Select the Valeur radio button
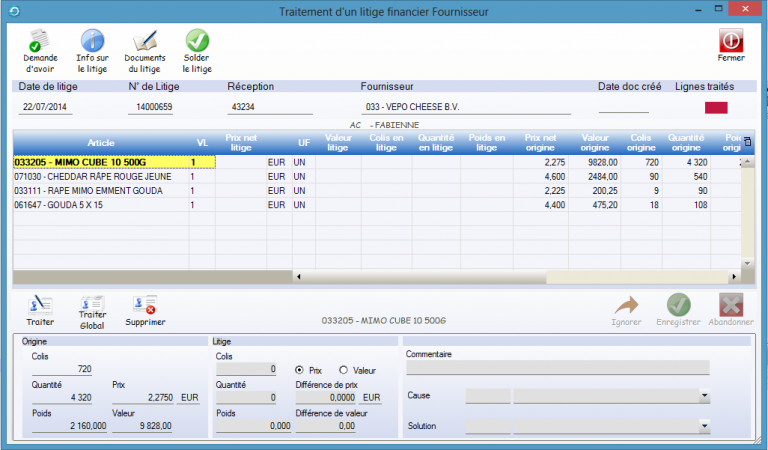The height and width of the screenshot is (450, 768). click(x=345, y=369)
